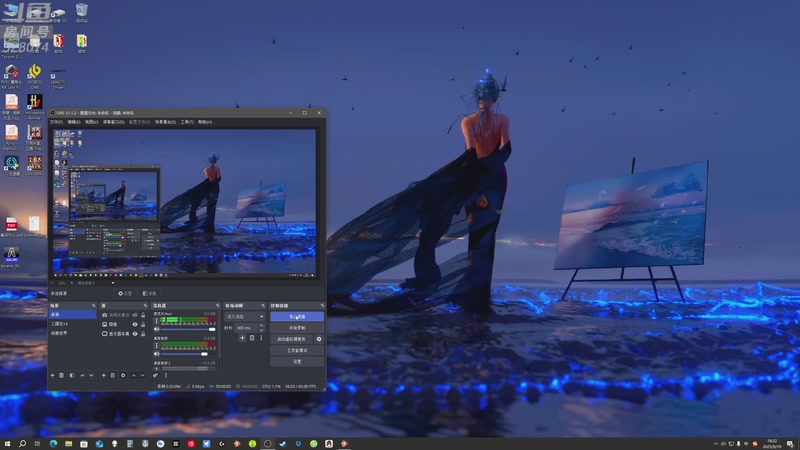Open advanced audio properties gears icon
Screen dimensions: 800x450
point(156,376)
